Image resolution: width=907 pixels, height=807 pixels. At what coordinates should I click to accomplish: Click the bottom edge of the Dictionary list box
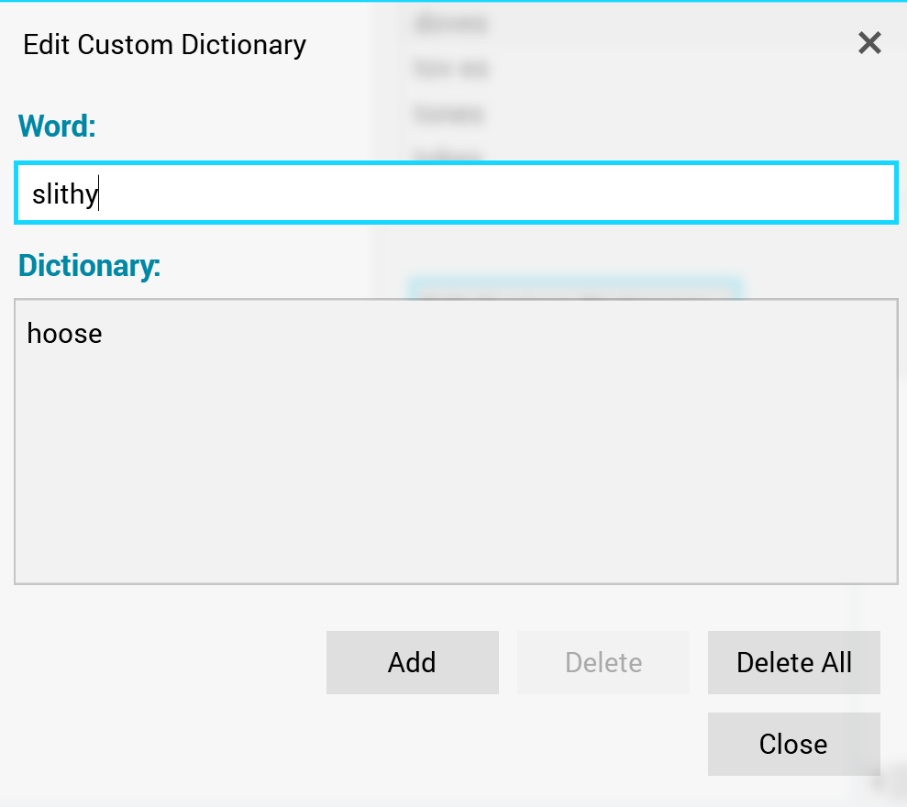[455, 582]
